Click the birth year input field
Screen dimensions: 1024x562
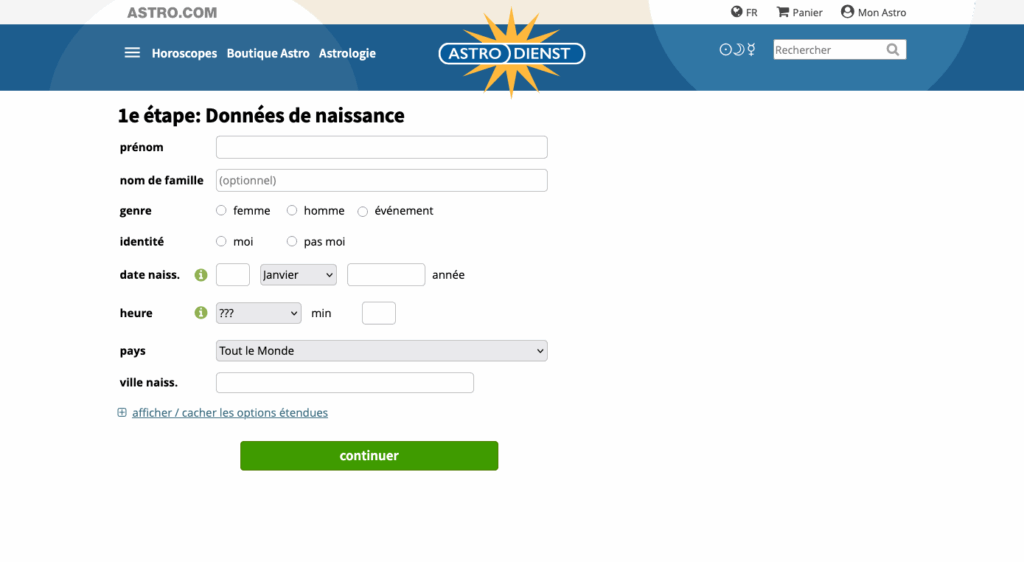[x=386, y=275]
